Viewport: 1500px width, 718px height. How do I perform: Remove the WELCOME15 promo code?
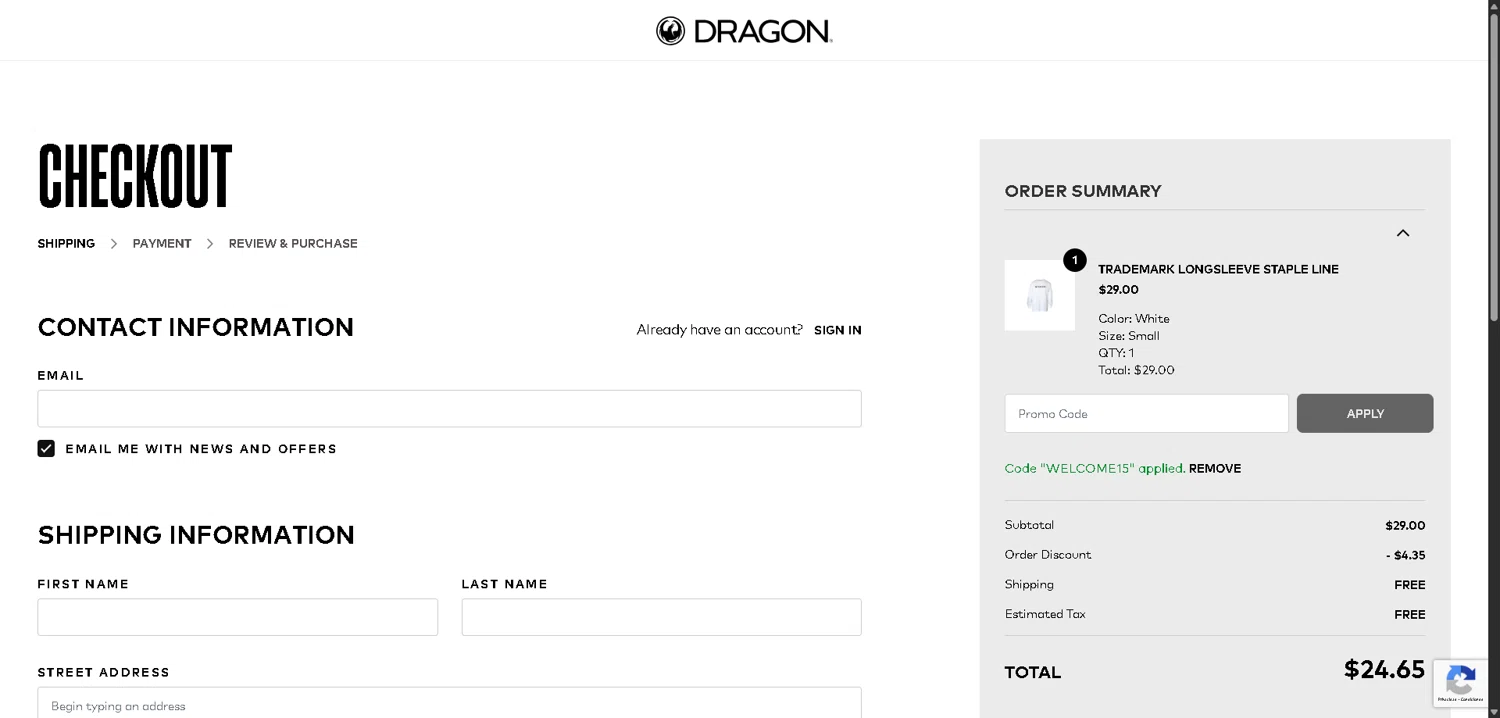click(1215, 468)
